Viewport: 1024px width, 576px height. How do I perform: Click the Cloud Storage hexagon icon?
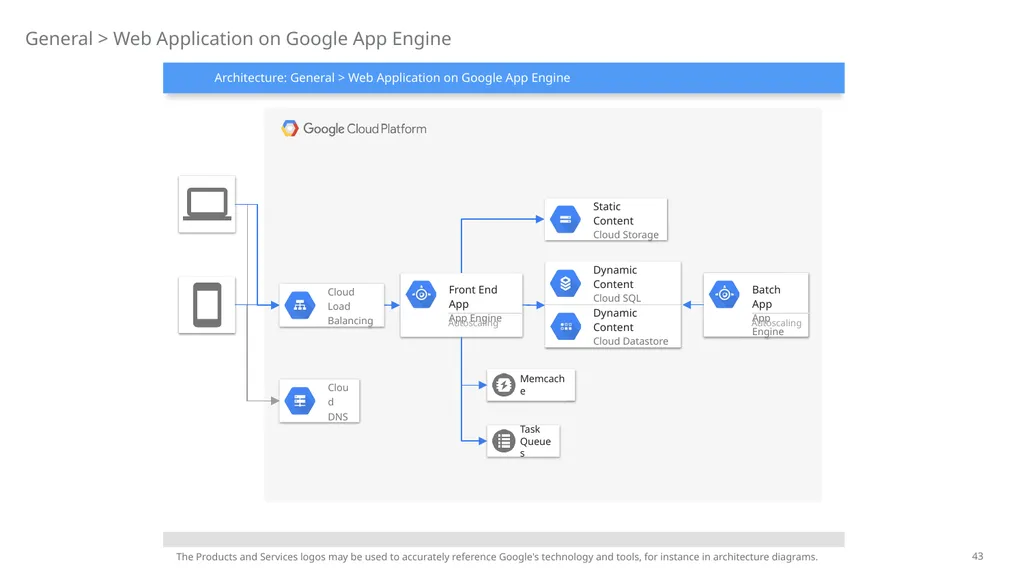(566, 219)
